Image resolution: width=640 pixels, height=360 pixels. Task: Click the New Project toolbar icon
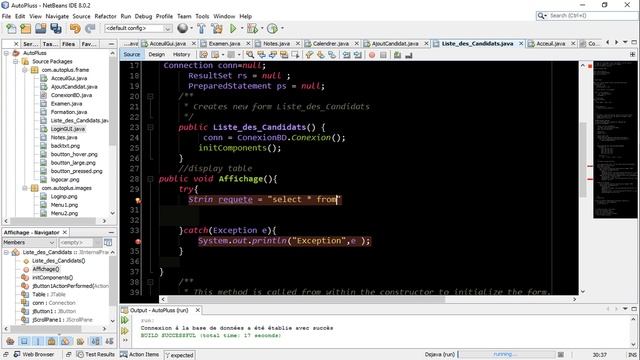(x=26, y=29)
